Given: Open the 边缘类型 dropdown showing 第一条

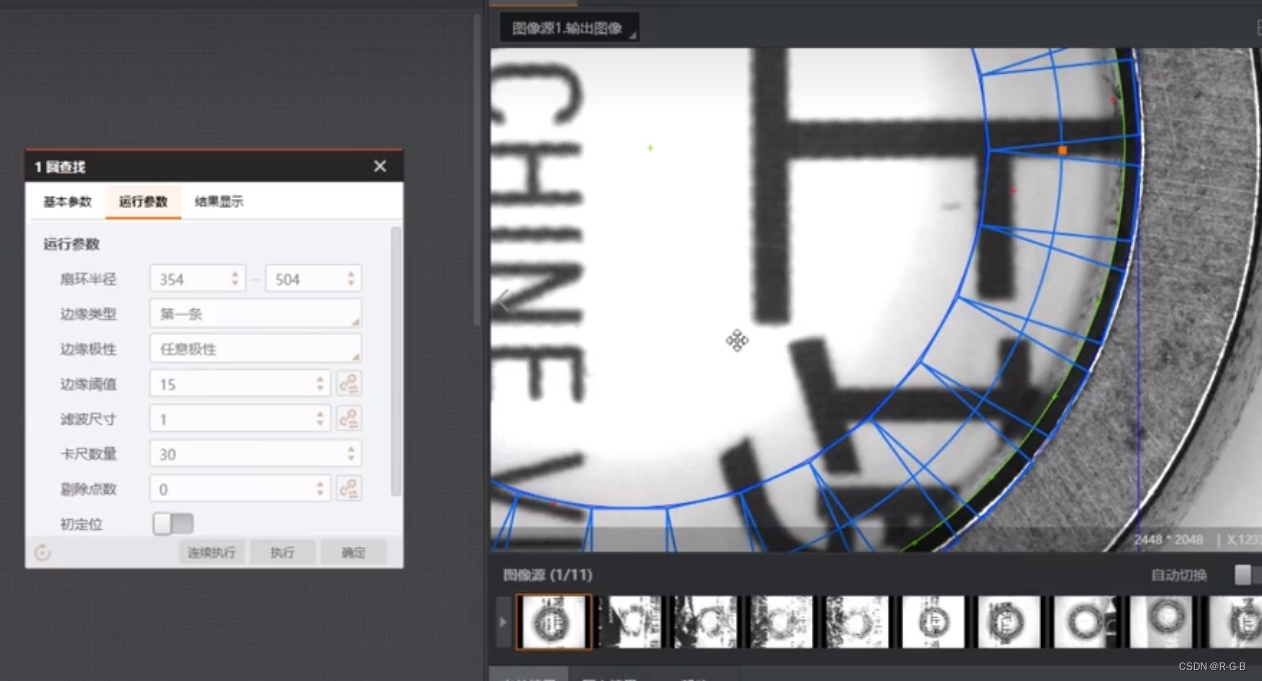Looking at the screenshot, I should tap(255, 314).
